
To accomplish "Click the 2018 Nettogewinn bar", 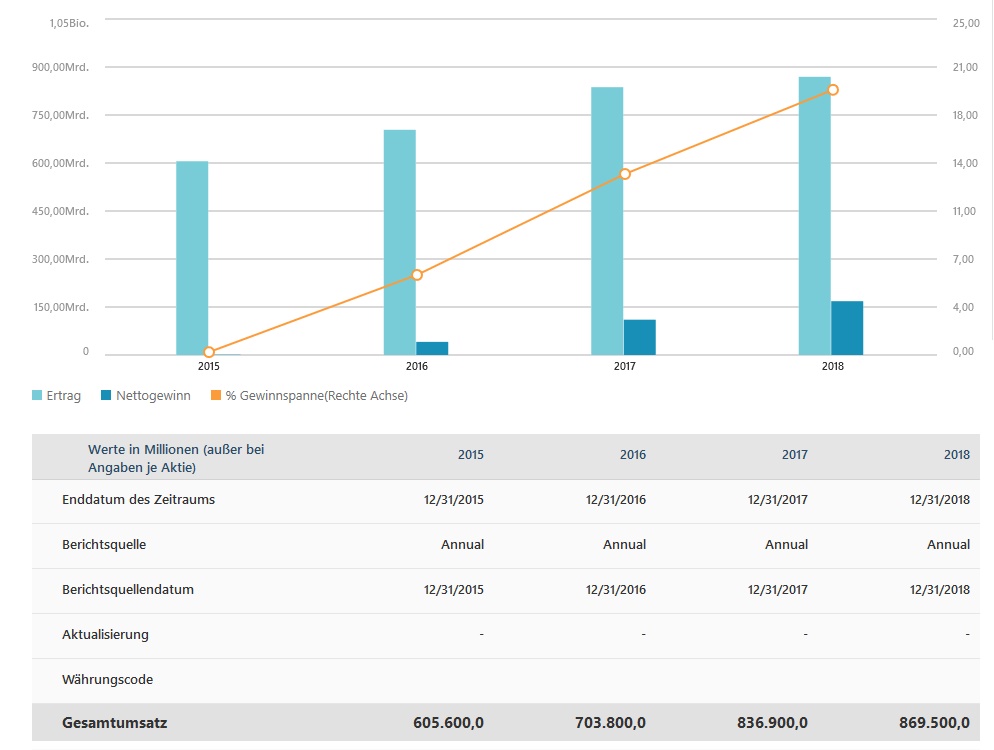I will [847, 328].
